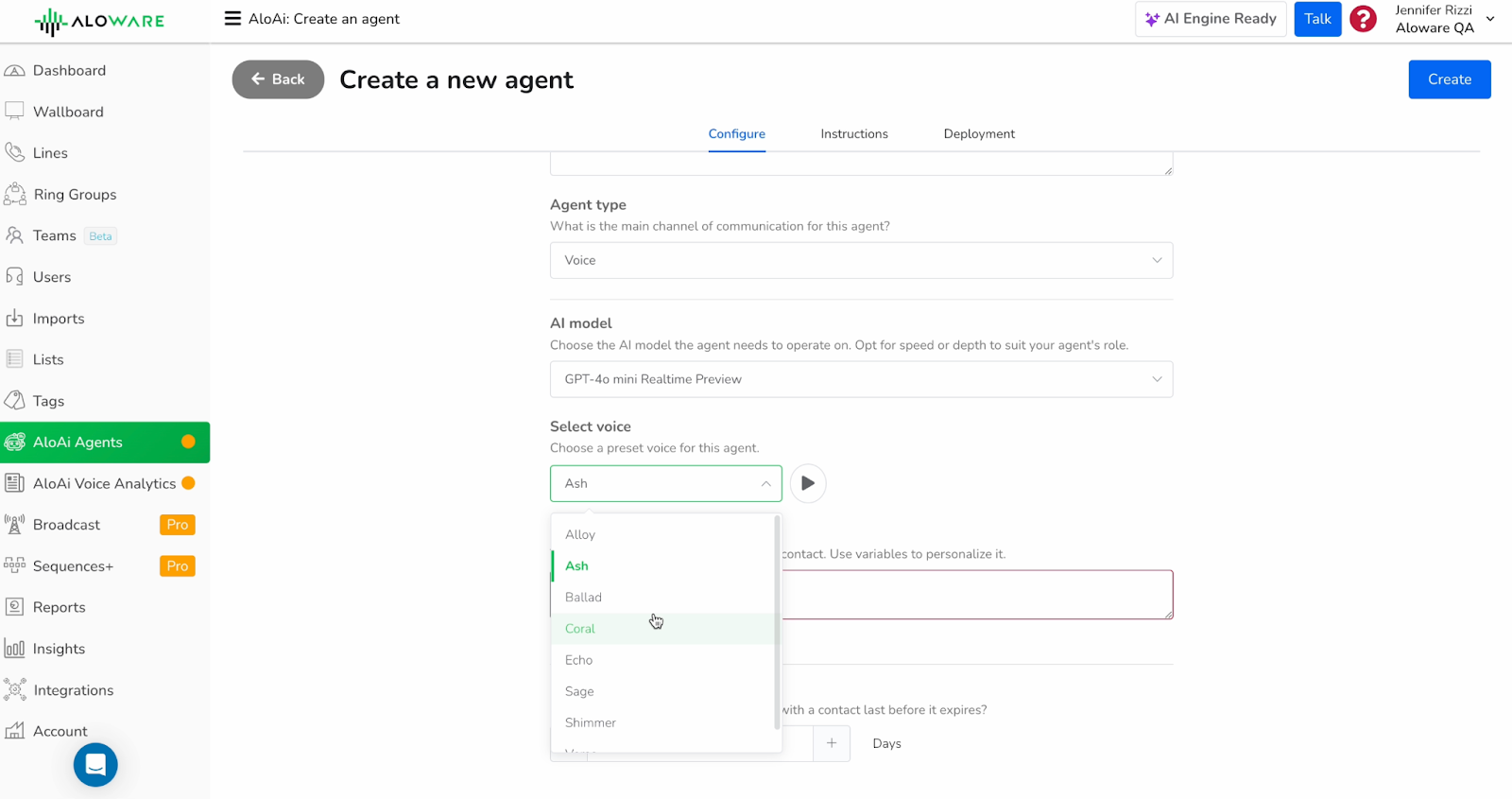Screen dimensions: 1512x799
Task: Click the Sequences+ Pro badge
Action: 178,565
